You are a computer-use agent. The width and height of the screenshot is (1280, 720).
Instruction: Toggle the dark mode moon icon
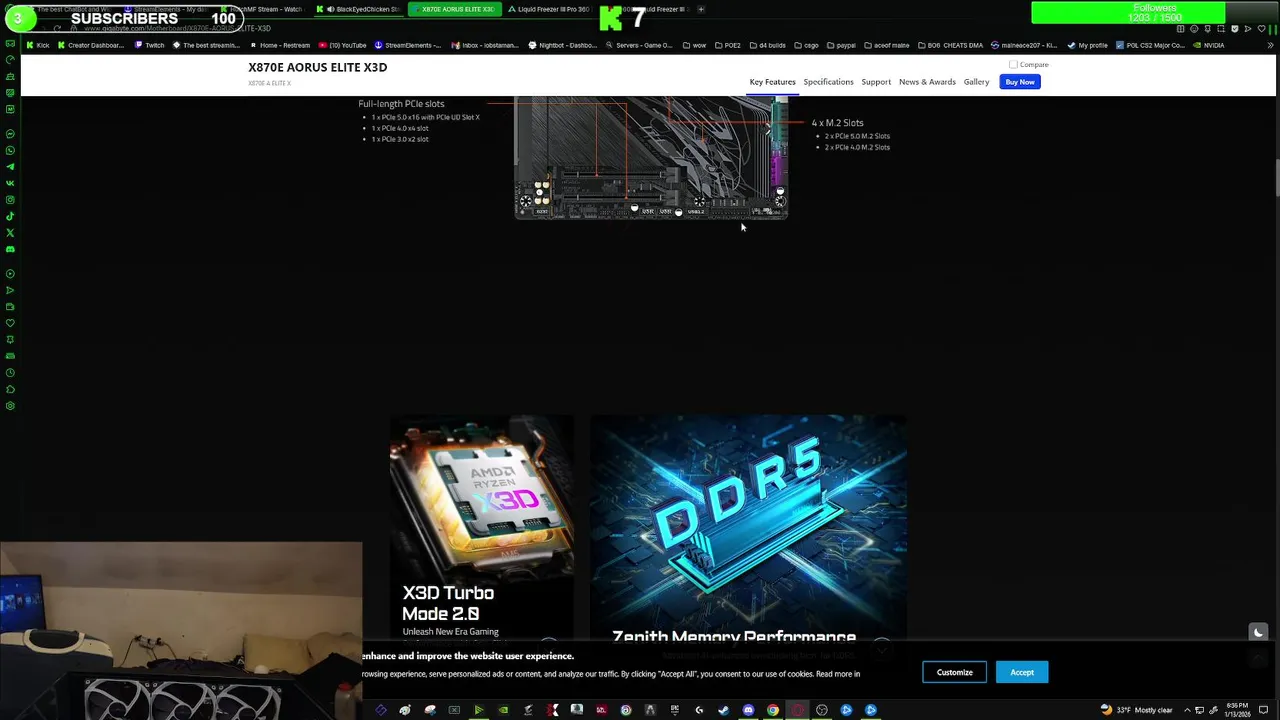pos(1258,632)
